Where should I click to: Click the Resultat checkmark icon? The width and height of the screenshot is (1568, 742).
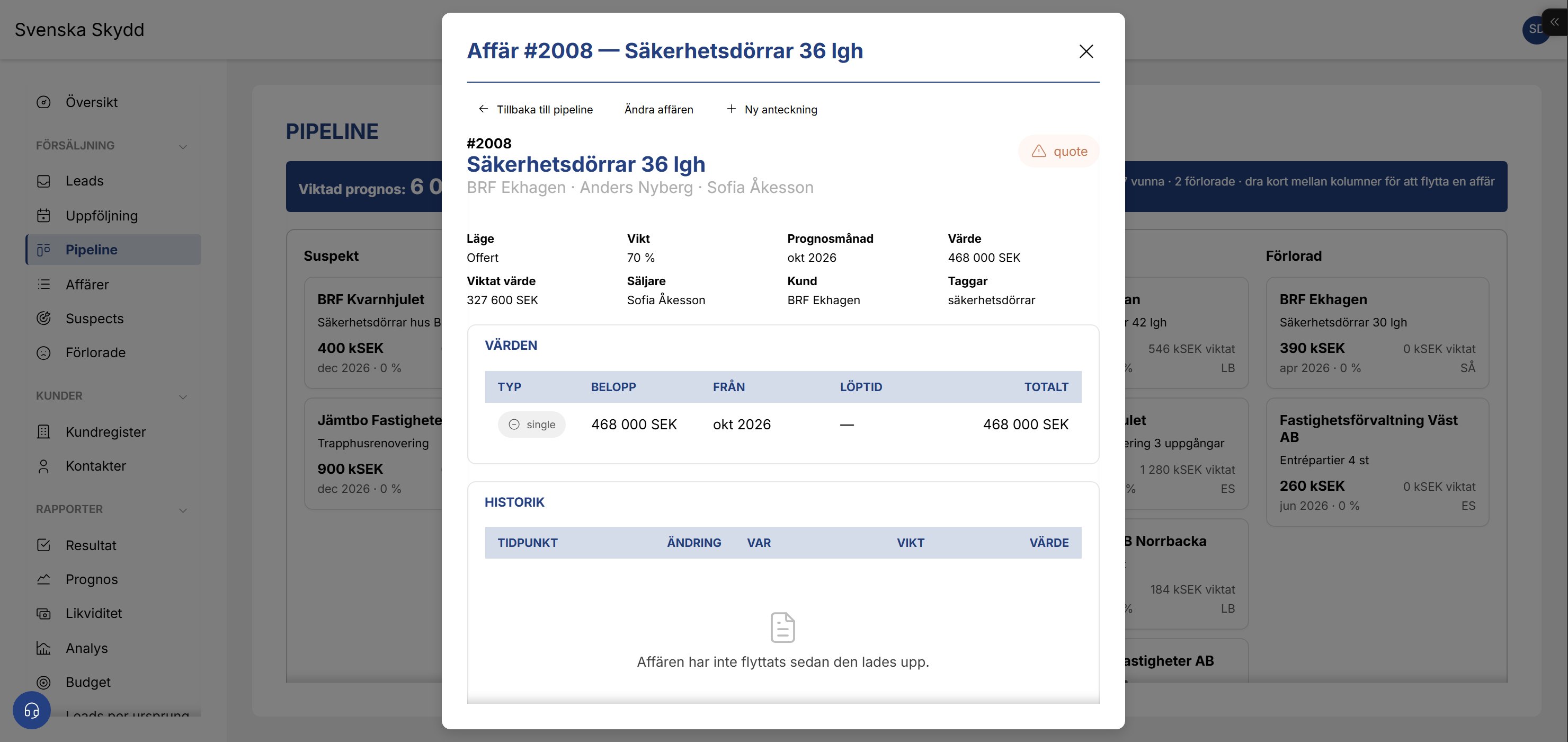tap(44, 545)
